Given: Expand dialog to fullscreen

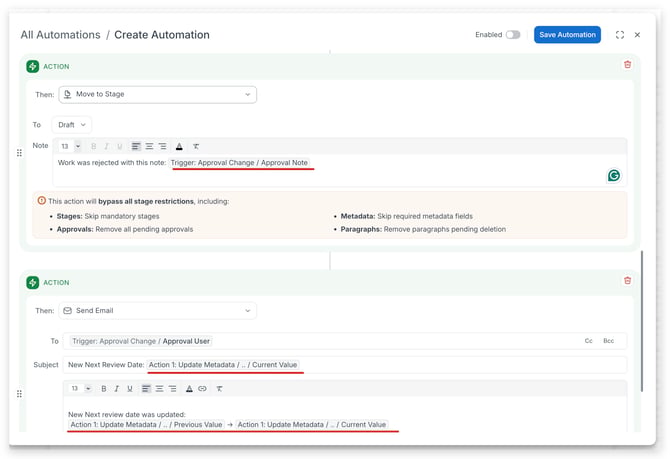Looking at the screenshot, I should coord(620,35).
